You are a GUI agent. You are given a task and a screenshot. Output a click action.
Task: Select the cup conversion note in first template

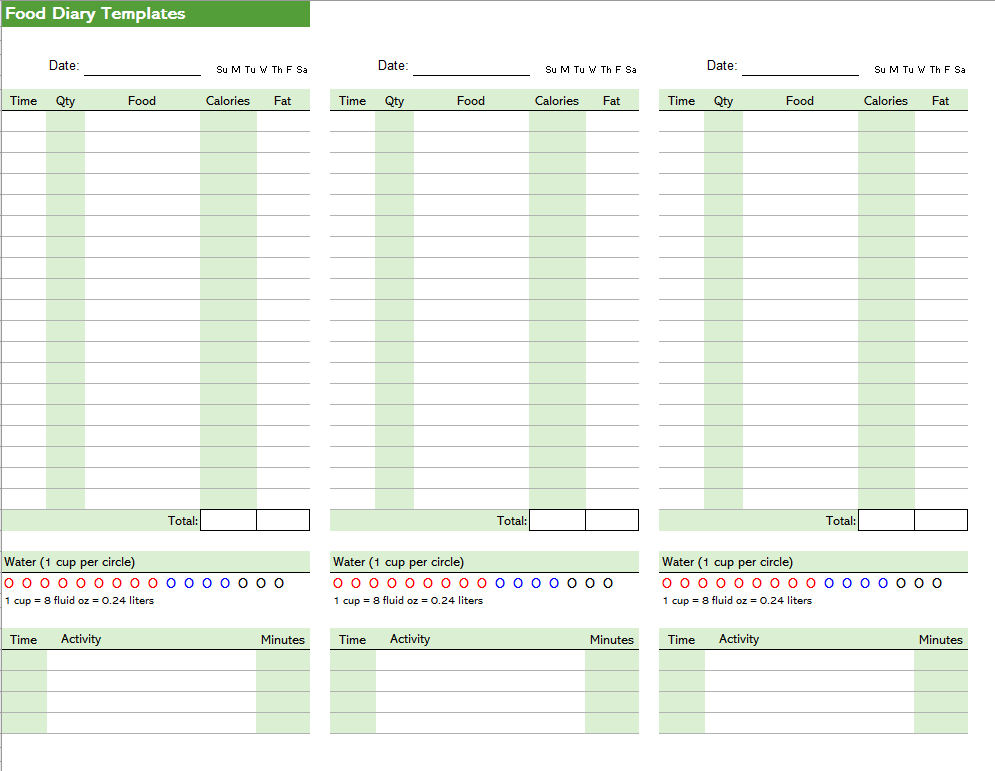click(79, 600)
